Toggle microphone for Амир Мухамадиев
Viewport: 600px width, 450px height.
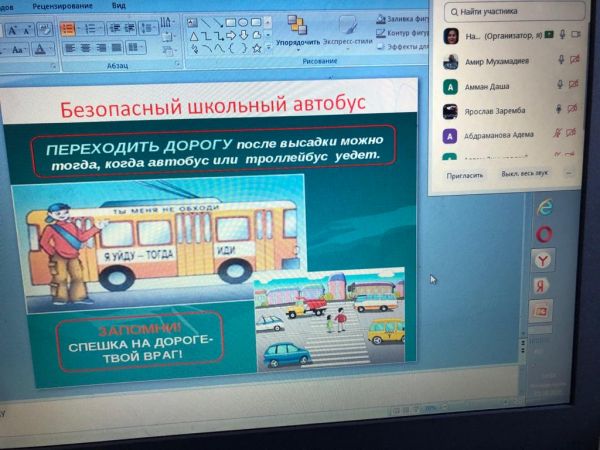[559, 60]
